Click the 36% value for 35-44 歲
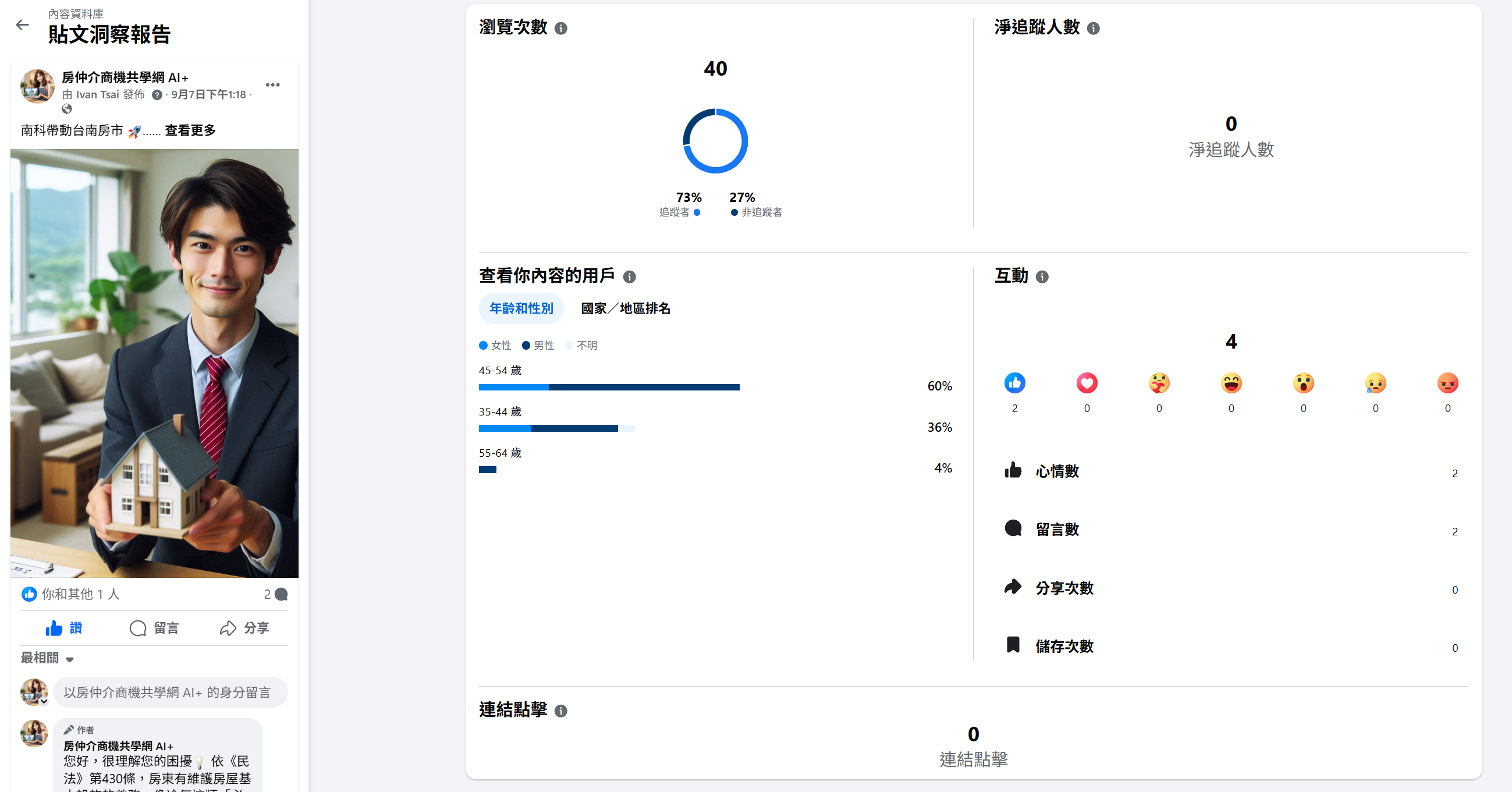This screenshot has height=792, width=1512. click(940, 427)
